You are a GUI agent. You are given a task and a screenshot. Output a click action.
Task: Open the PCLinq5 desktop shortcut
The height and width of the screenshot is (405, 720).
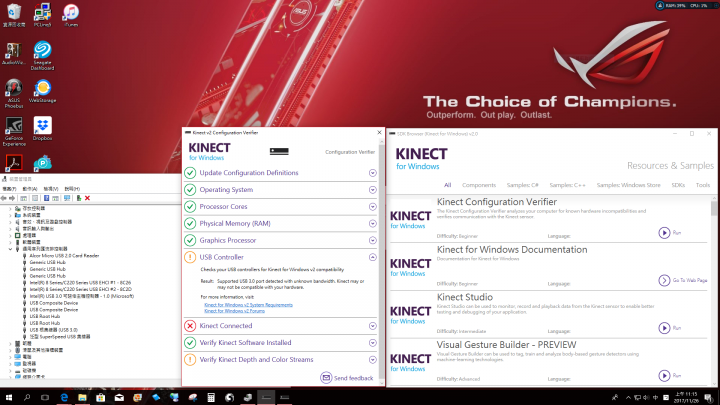(x=42, y=15)
